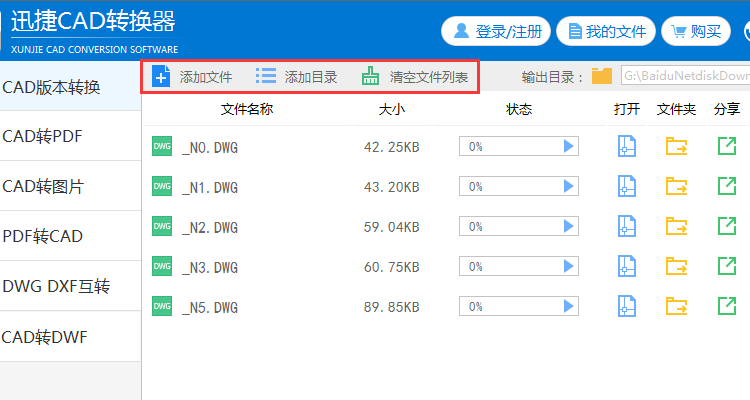Start conversion of _N5.DWG with play arrow
The image size is (750, 400).
[568, 306]
